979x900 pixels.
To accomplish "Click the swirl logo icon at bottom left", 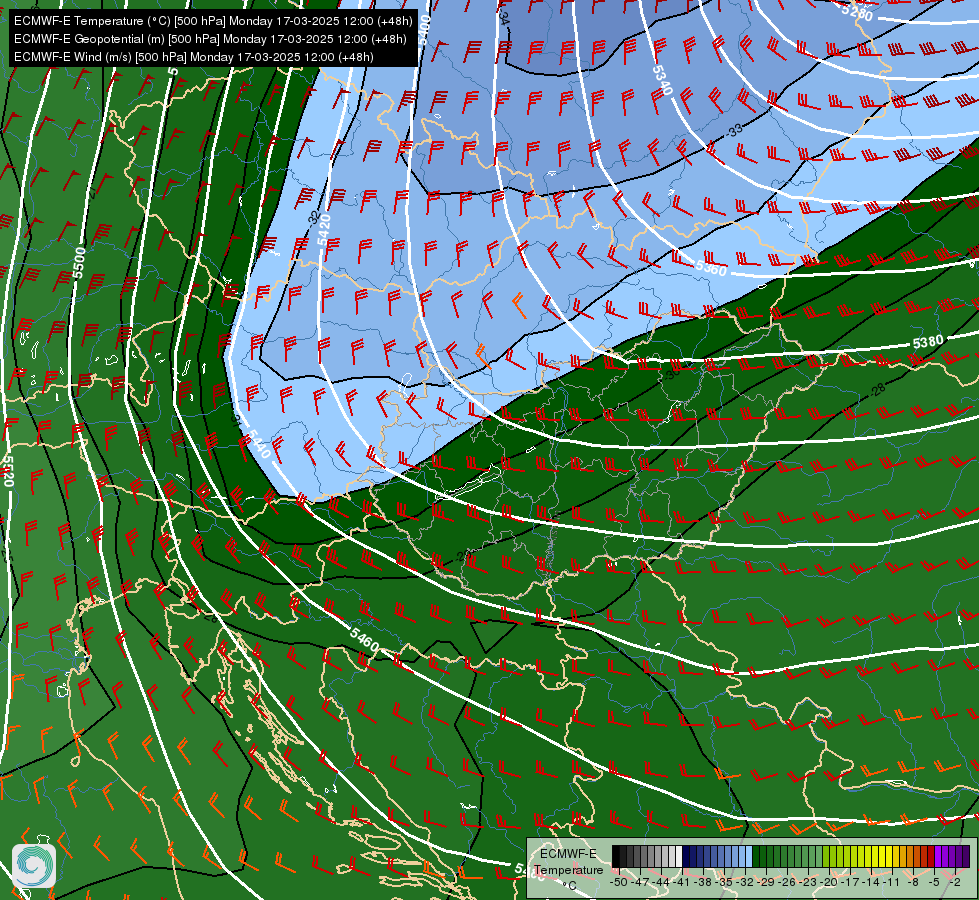I will click(x=34, y=866).
